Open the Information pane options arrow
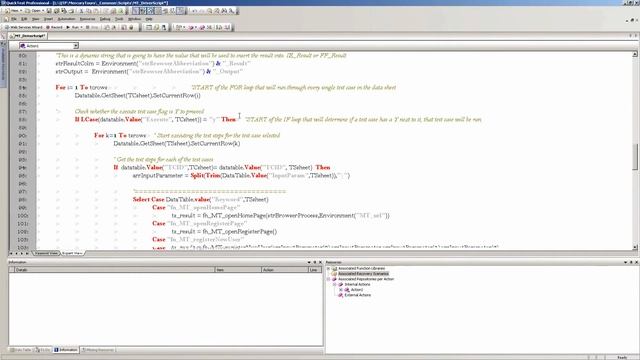The width and height of the screenshot is (640, 360). click(309, 262)
